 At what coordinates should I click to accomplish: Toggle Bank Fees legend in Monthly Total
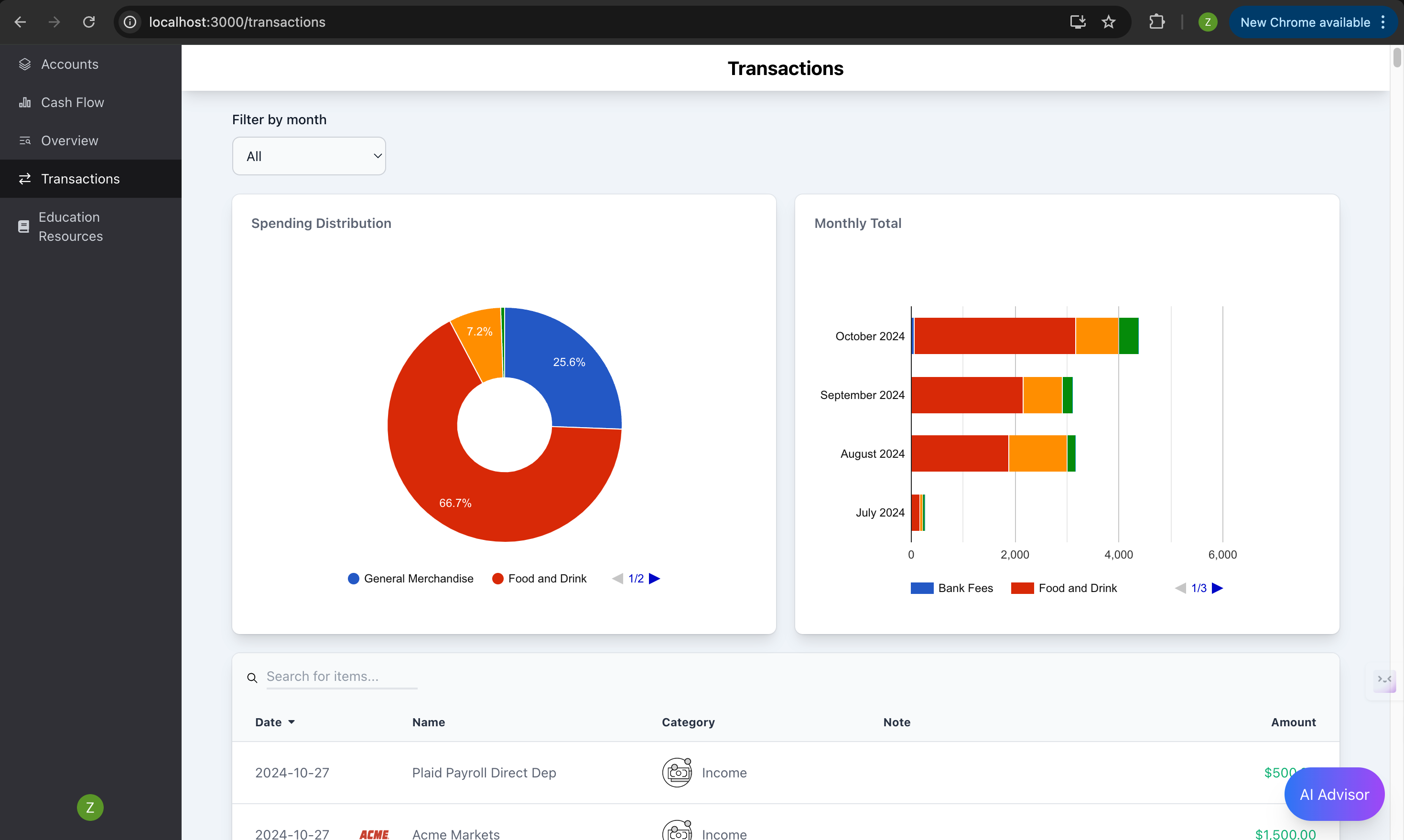[951, 588]
